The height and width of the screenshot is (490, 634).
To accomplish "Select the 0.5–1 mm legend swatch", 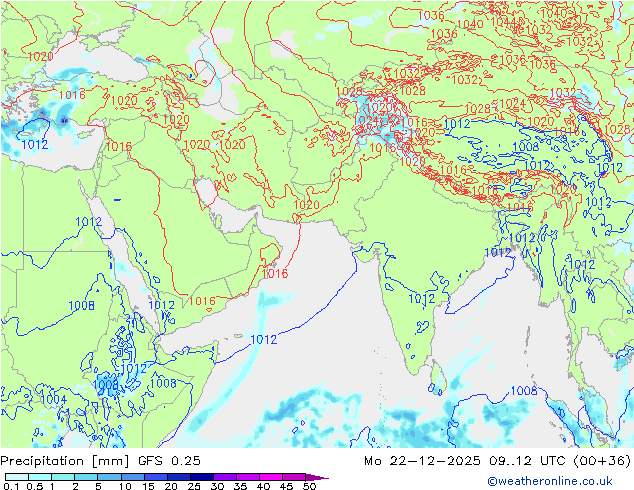I will click(x=40, y=477).
